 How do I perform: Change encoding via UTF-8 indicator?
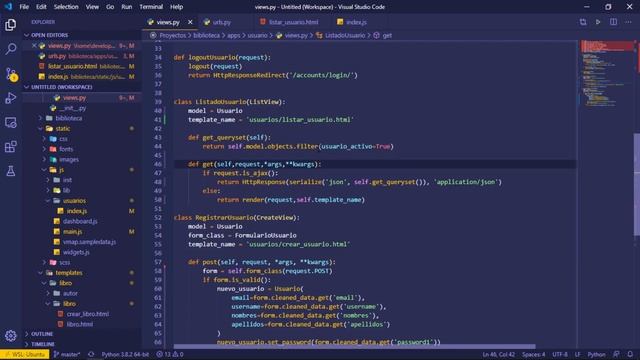coord(560,354)
